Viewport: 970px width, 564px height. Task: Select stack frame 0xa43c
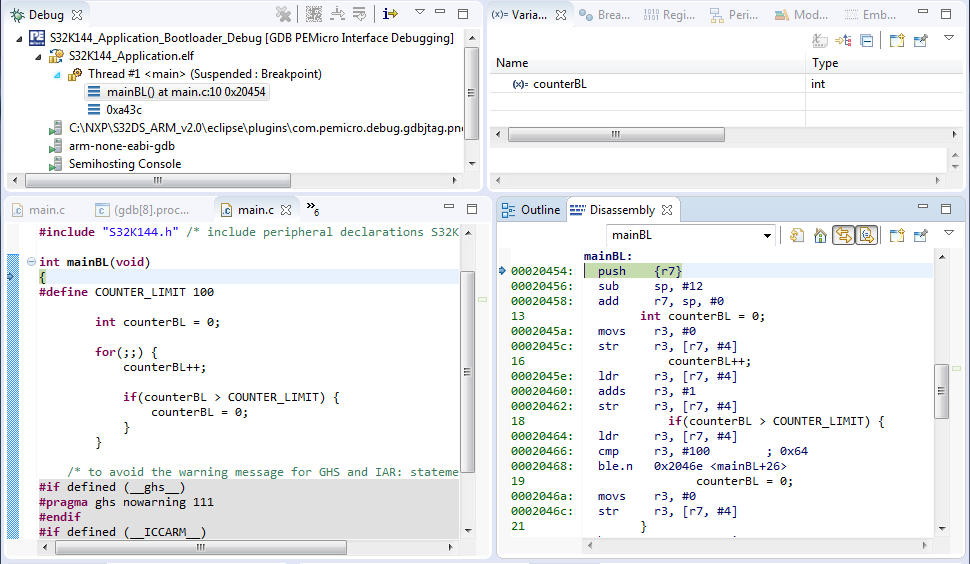(115, 109)
